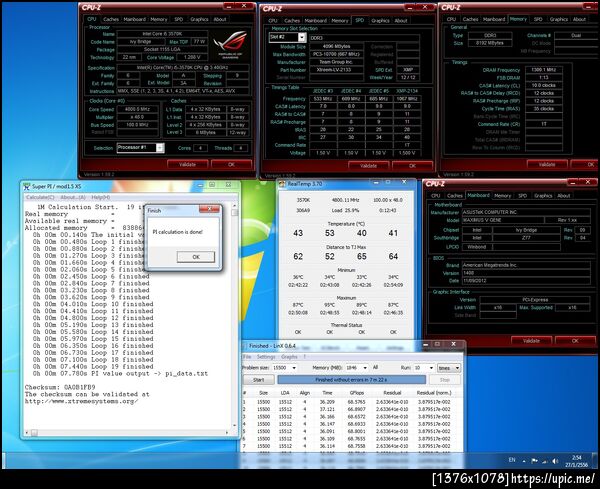Switch to Caches tab in the CPU-Z CPU window

[x=111, y=19]
